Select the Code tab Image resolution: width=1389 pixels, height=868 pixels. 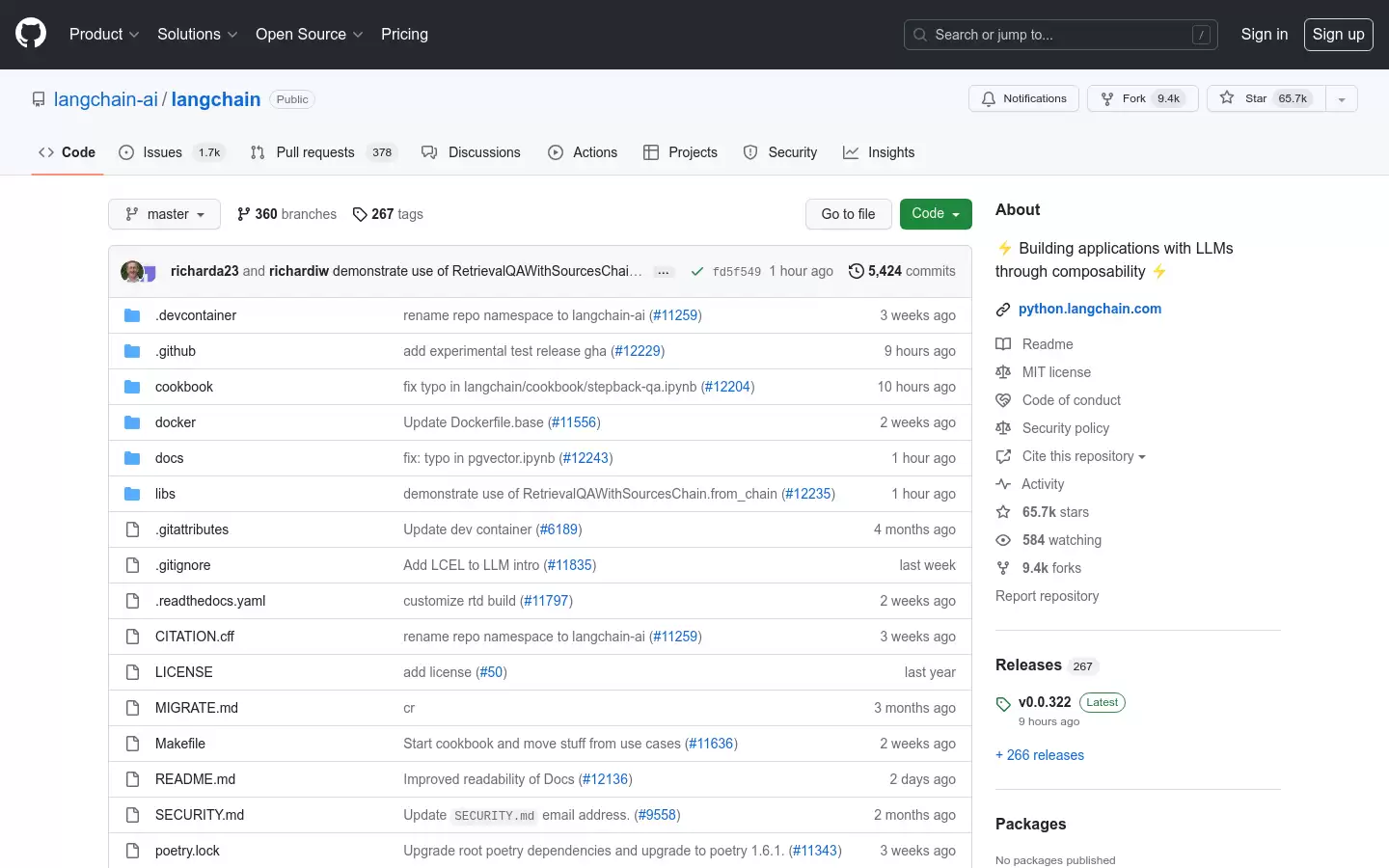click(68, 152)
